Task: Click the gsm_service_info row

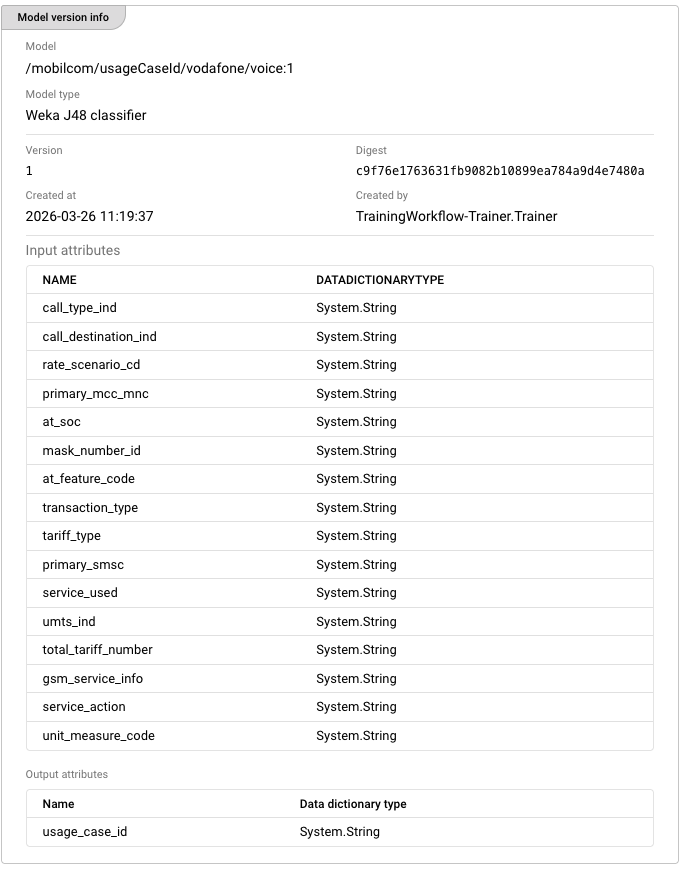Action: (x=339, y=678)
